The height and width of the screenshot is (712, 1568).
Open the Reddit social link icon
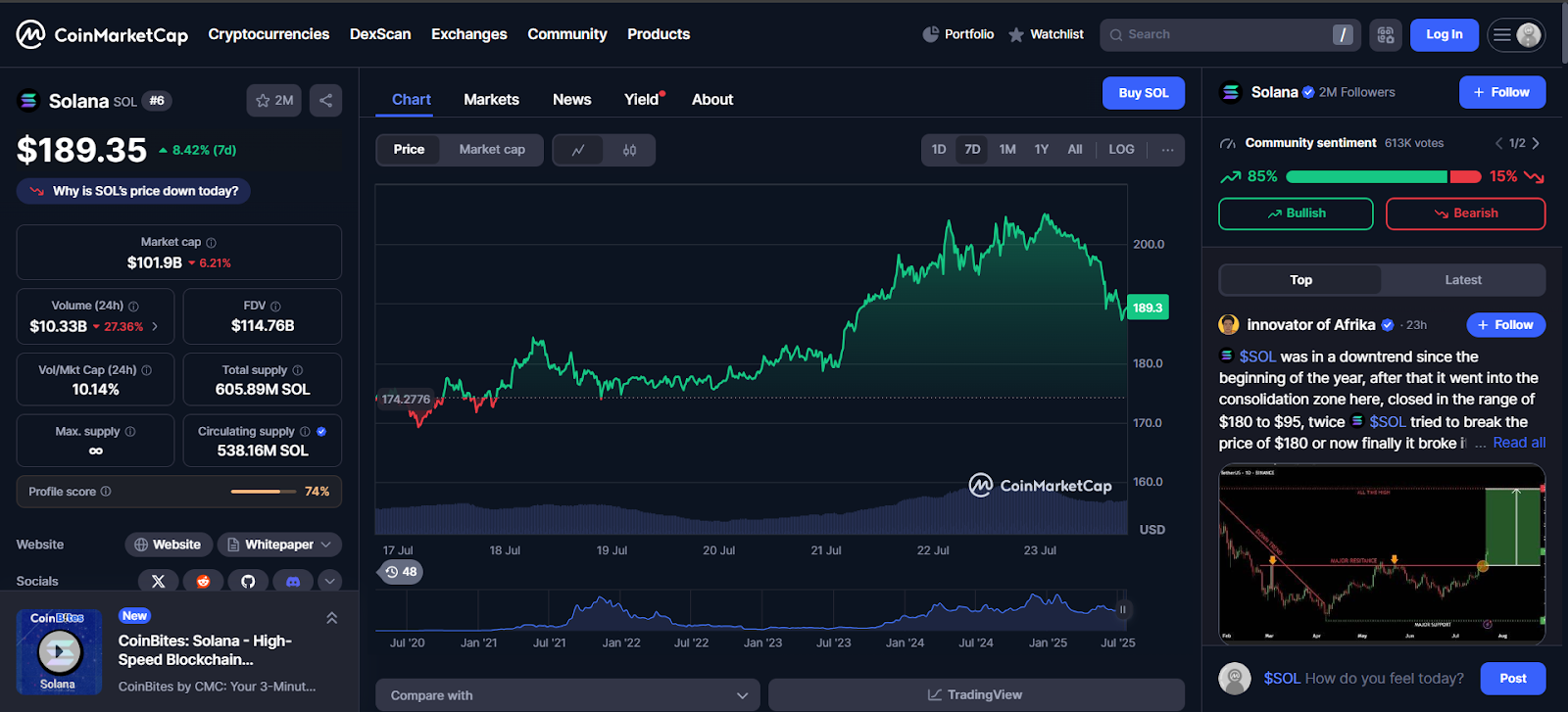(x=203, y=581)
